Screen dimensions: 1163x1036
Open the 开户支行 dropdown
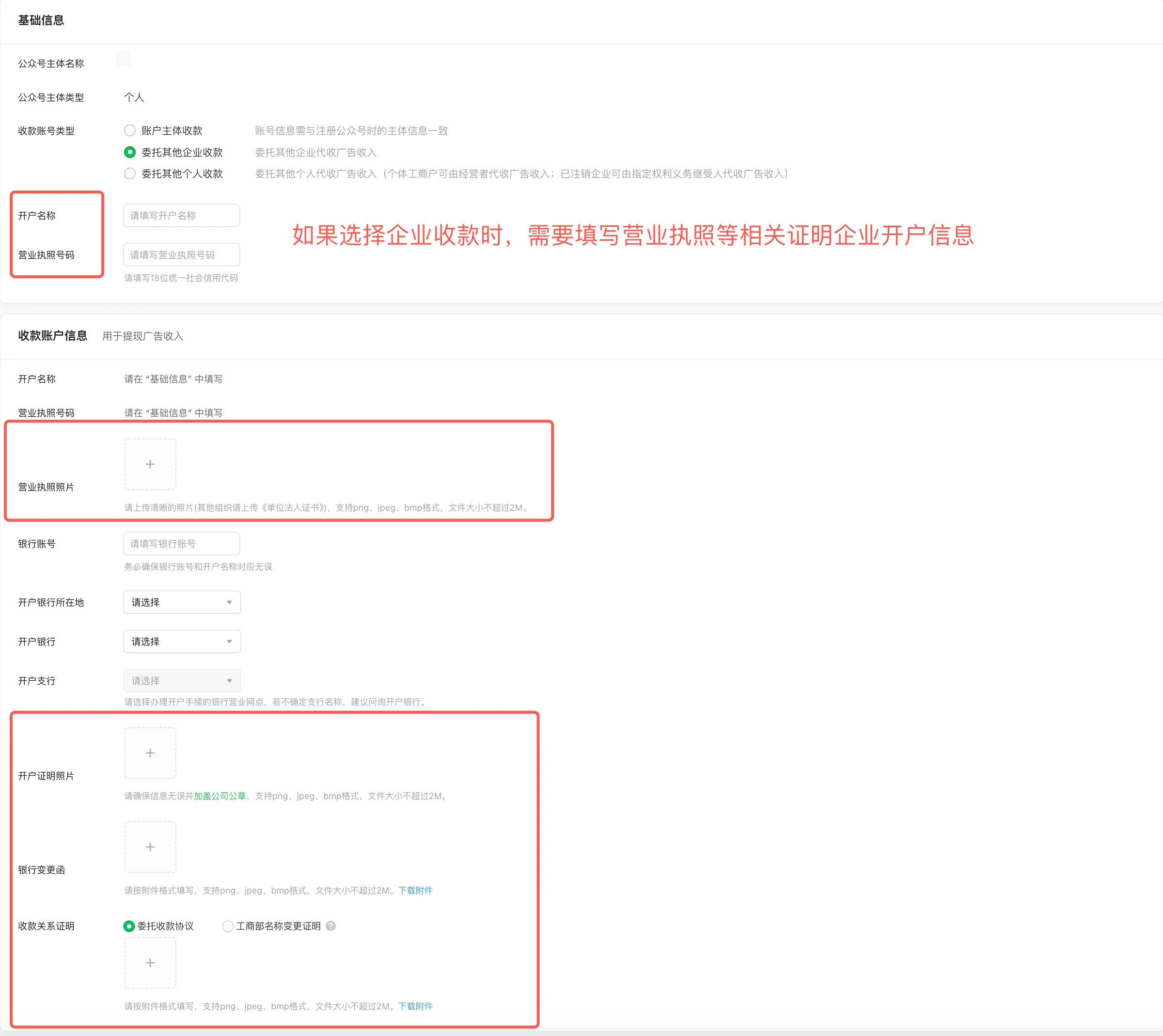(x=182, y=681)
